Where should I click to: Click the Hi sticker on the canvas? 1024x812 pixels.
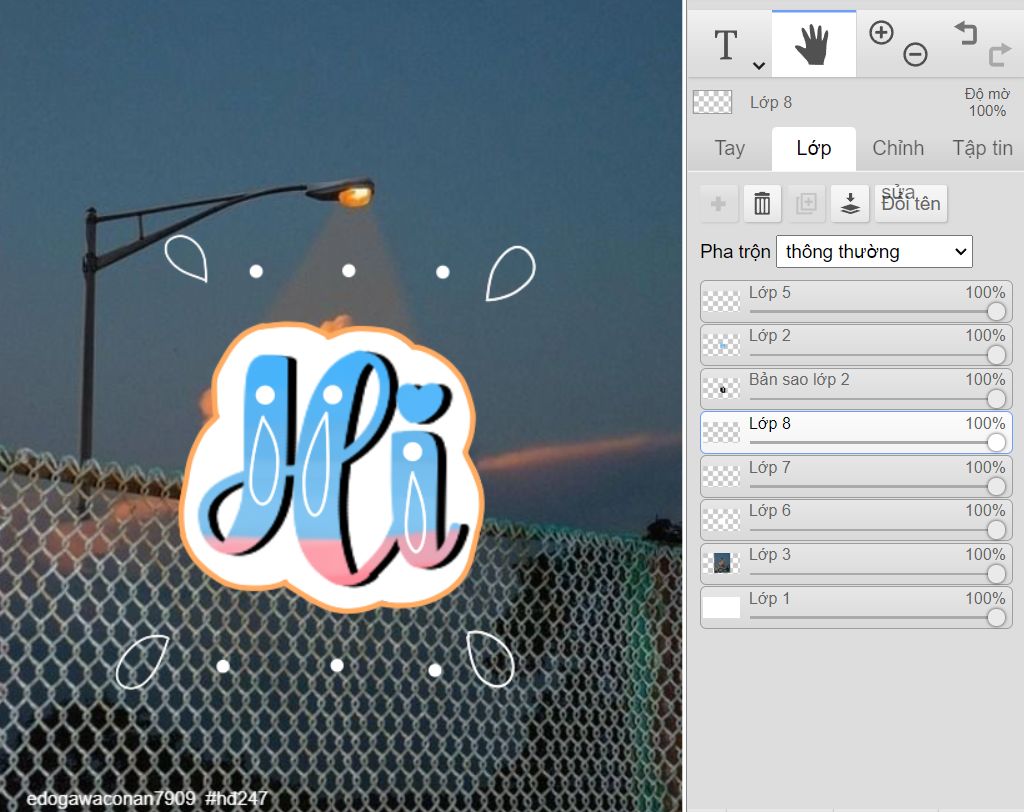332,466
